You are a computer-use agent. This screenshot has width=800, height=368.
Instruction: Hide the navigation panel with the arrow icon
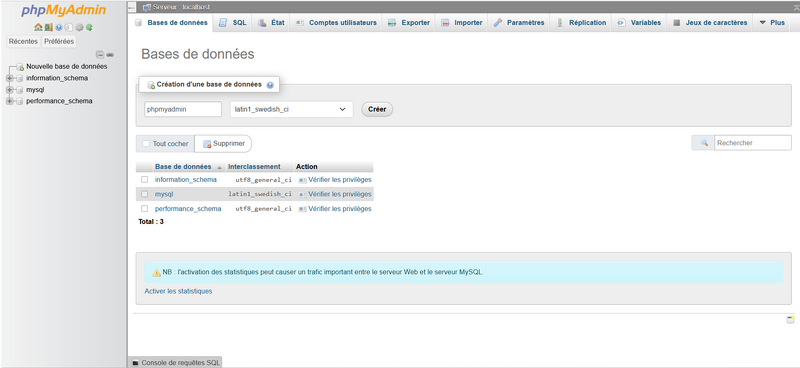pos(132,7)
